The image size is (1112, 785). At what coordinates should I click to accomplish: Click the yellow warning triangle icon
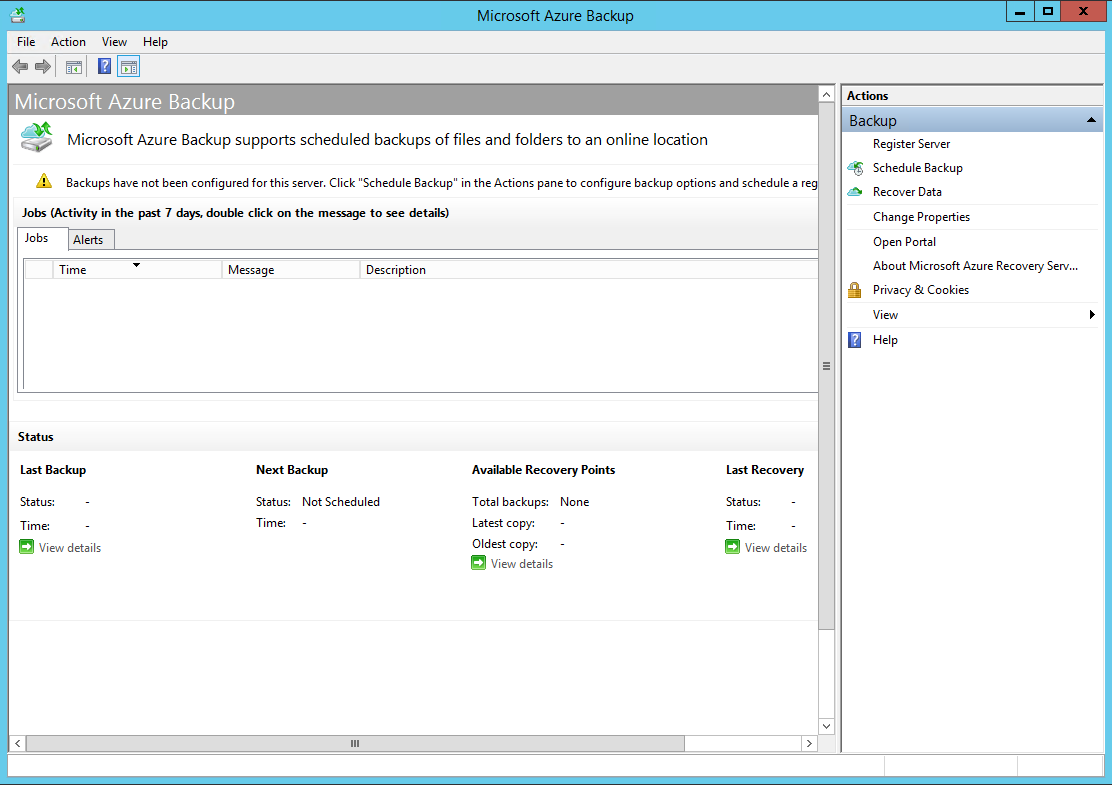44,182
